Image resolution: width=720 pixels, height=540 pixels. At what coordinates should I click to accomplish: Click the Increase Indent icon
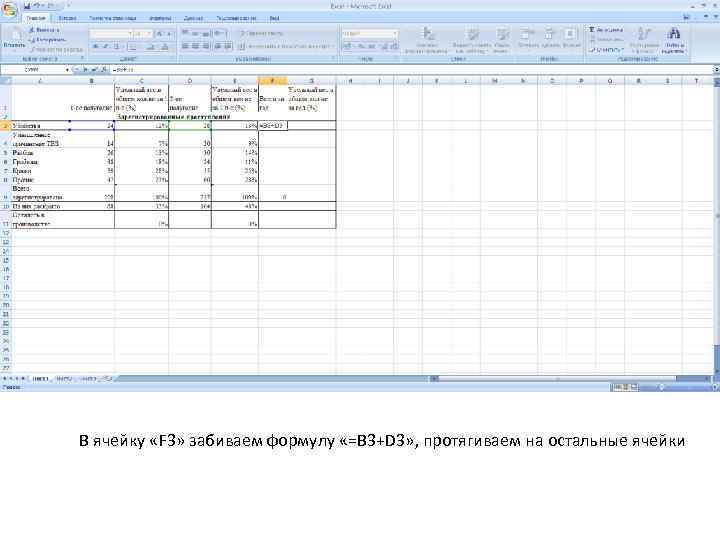[228, 46]
